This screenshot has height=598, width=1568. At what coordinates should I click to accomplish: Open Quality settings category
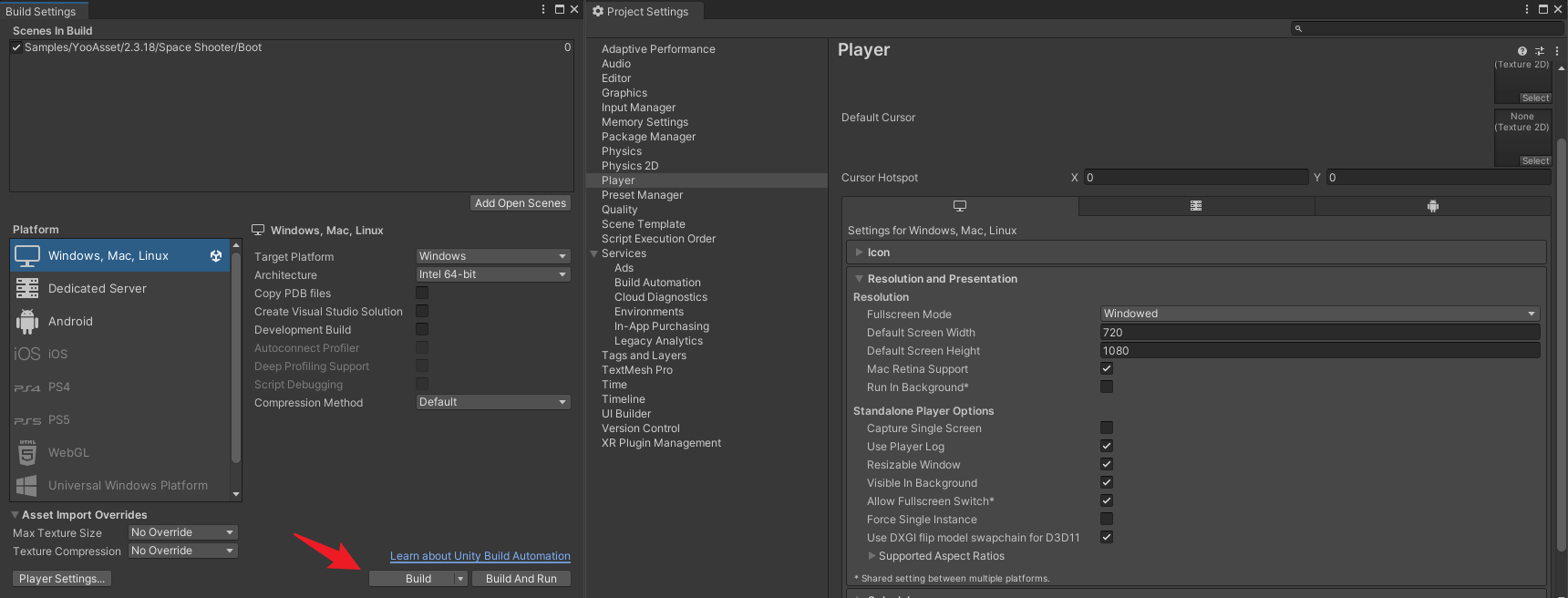coord(620,210)
